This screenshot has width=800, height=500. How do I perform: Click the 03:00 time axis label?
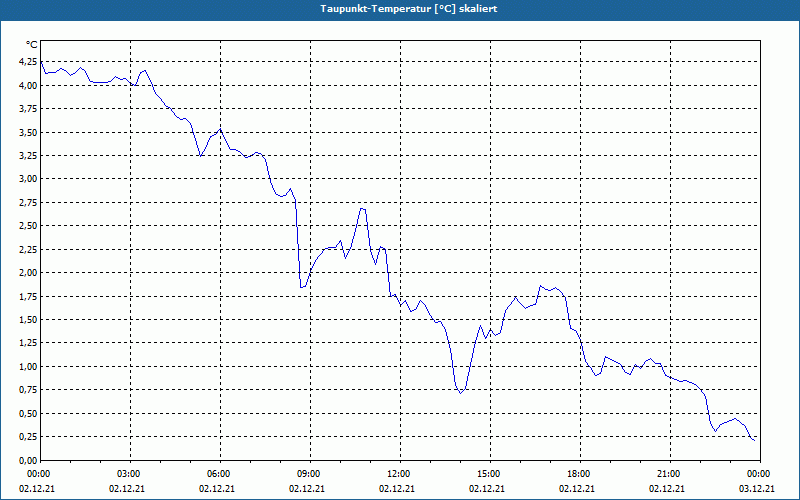click(131, 474)
